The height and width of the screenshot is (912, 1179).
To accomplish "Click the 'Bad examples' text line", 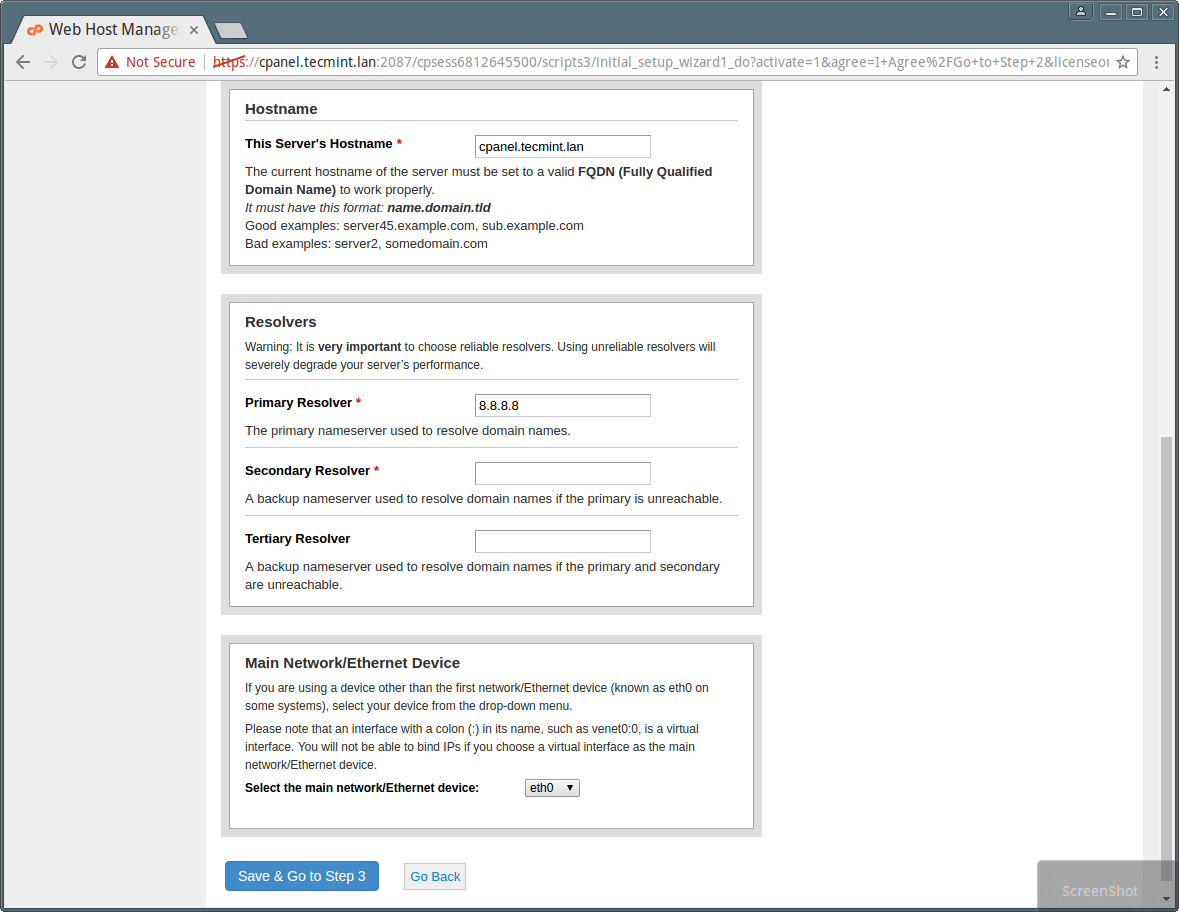I will click(x=366, y=244).
